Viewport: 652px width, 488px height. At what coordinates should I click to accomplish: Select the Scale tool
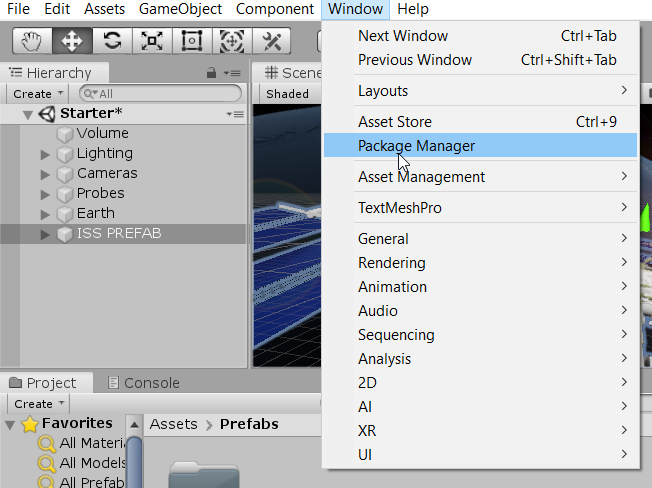tap(152, 41)
